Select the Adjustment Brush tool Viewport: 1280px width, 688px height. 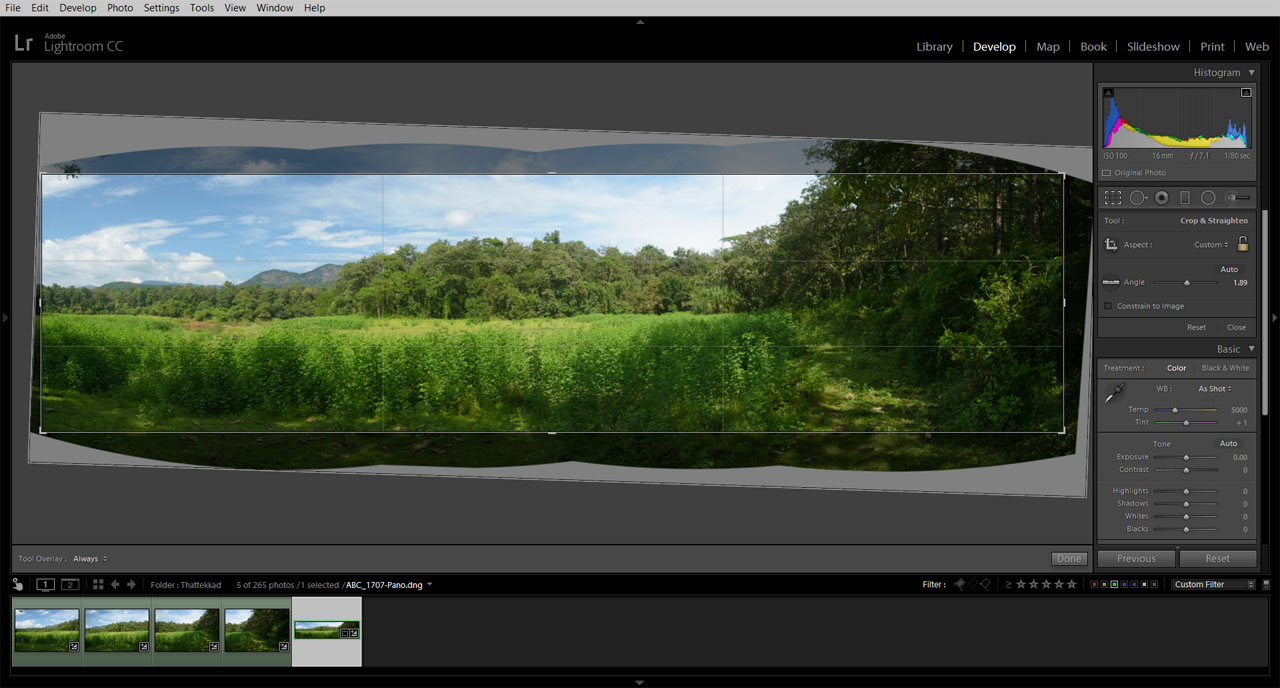click(x=1232, y=197)
